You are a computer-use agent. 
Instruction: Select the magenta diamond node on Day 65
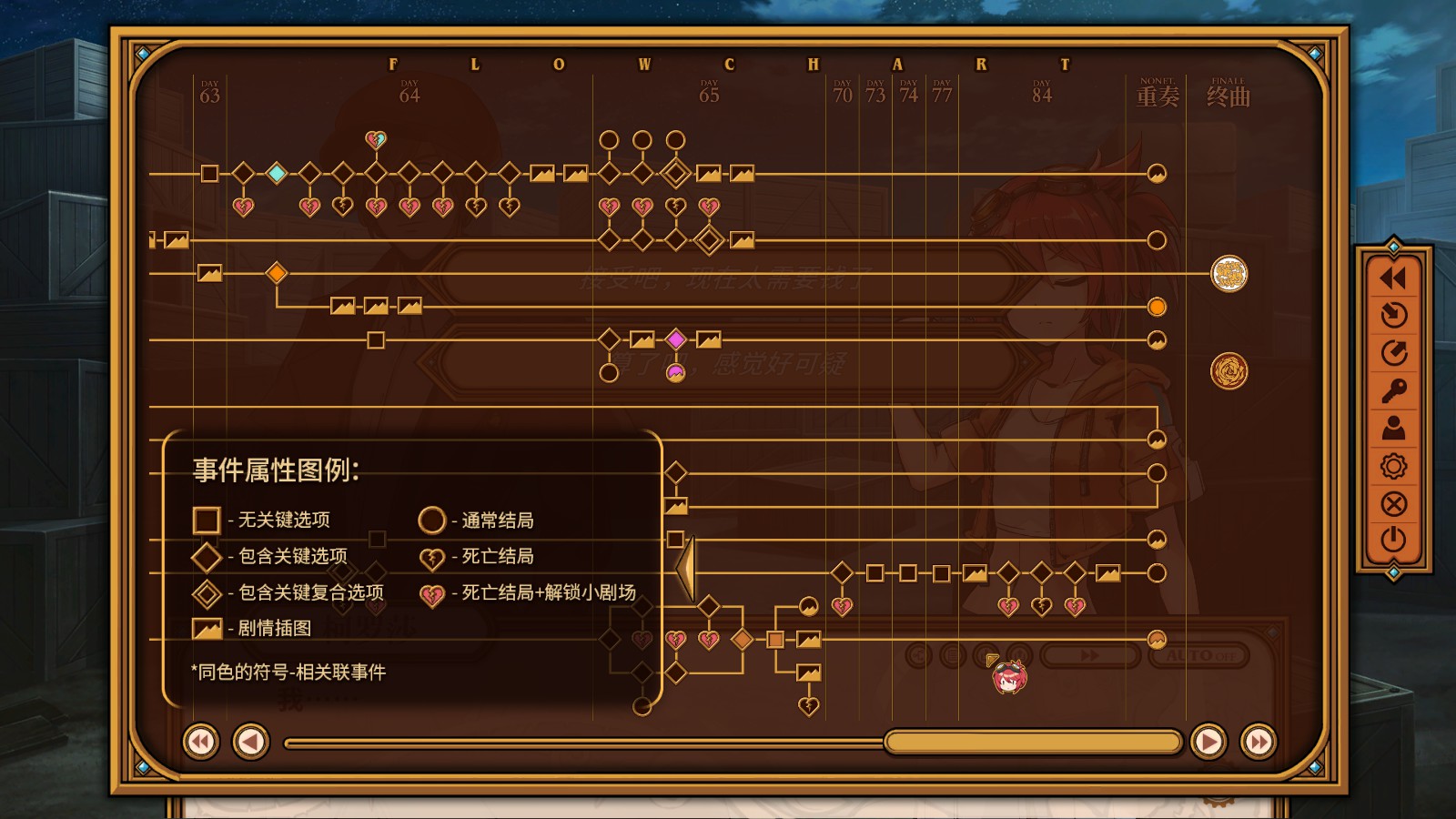click(675, 339)
